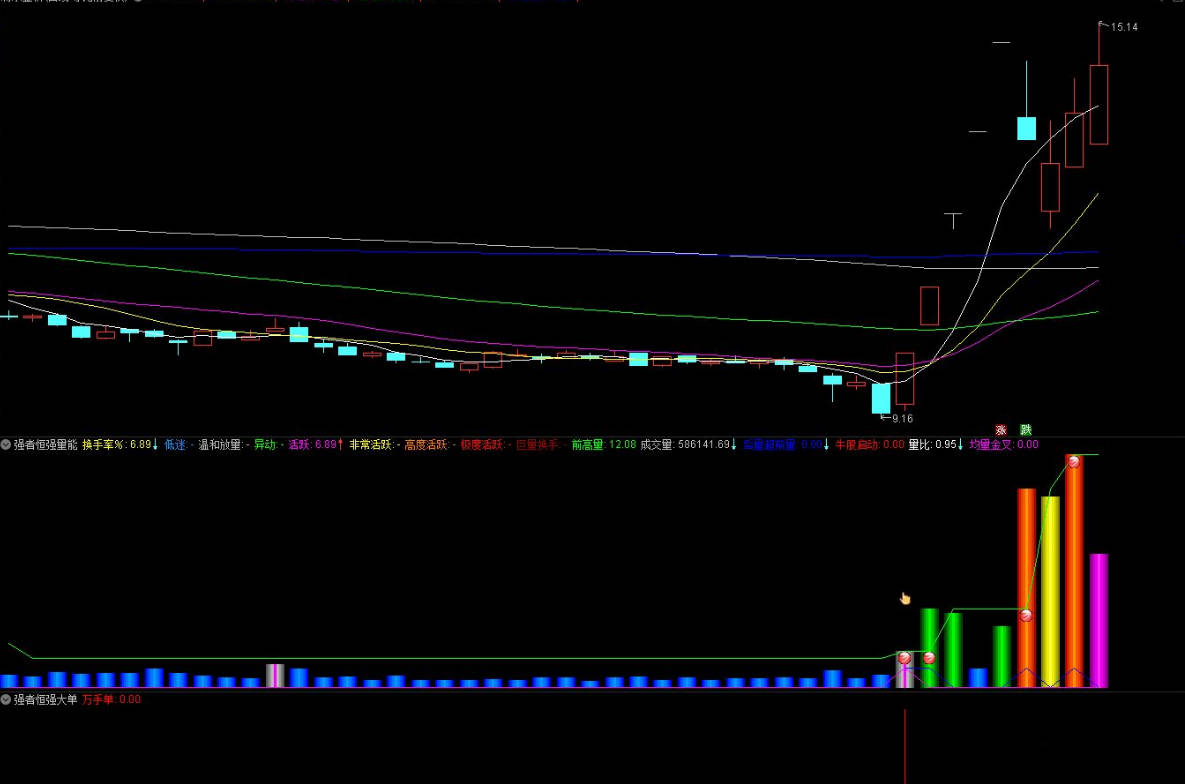Click the 15.14 high price label
The height and width of the screenshot is (784, 1185).
[1124, 27]
